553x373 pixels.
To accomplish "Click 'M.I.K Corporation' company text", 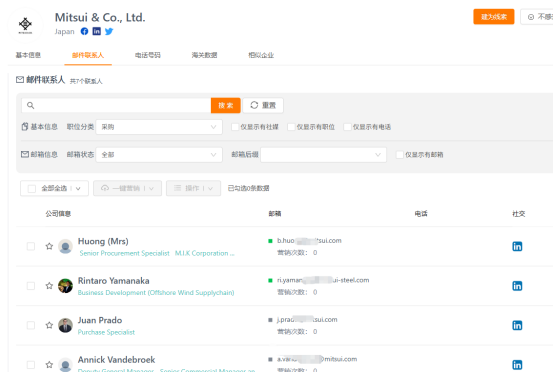I will click(x=205, y=253).
